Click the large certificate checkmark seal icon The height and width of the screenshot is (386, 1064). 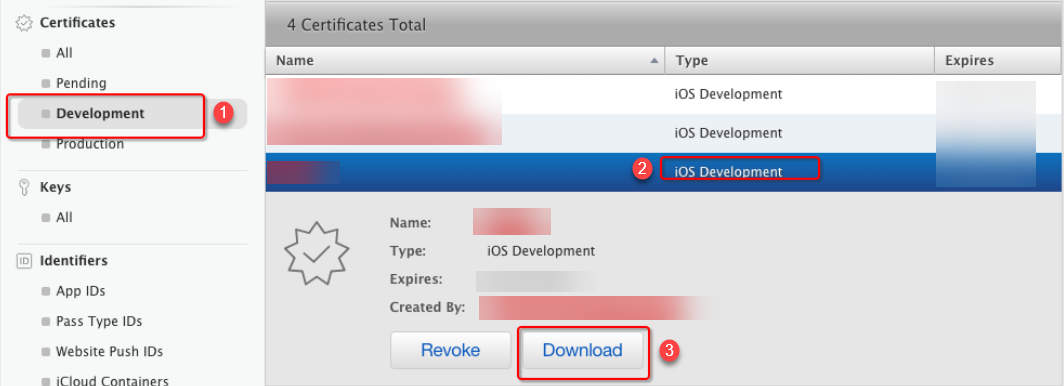click(316, 252)
